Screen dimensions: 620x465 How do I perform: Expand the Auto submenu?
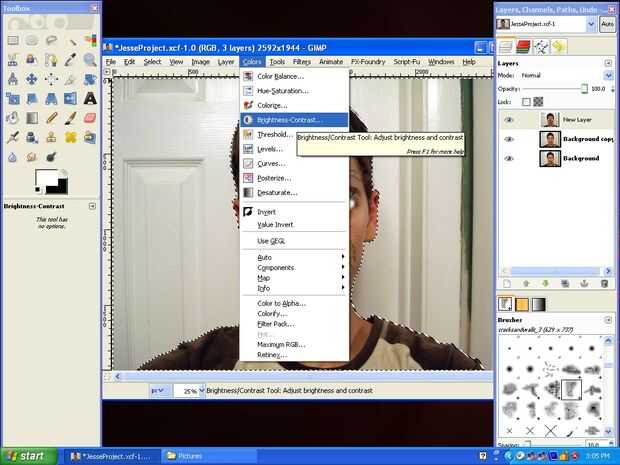pos(294,257)
